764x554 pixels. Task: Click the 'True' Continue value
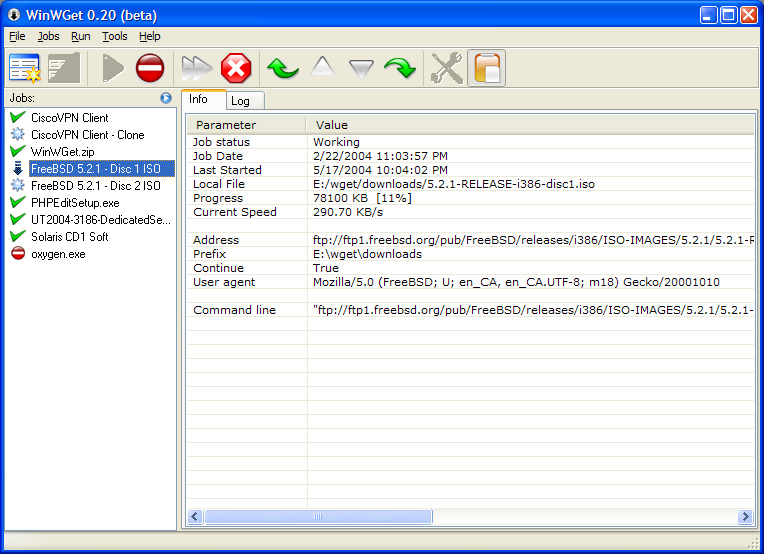click(x=326, y=268)
